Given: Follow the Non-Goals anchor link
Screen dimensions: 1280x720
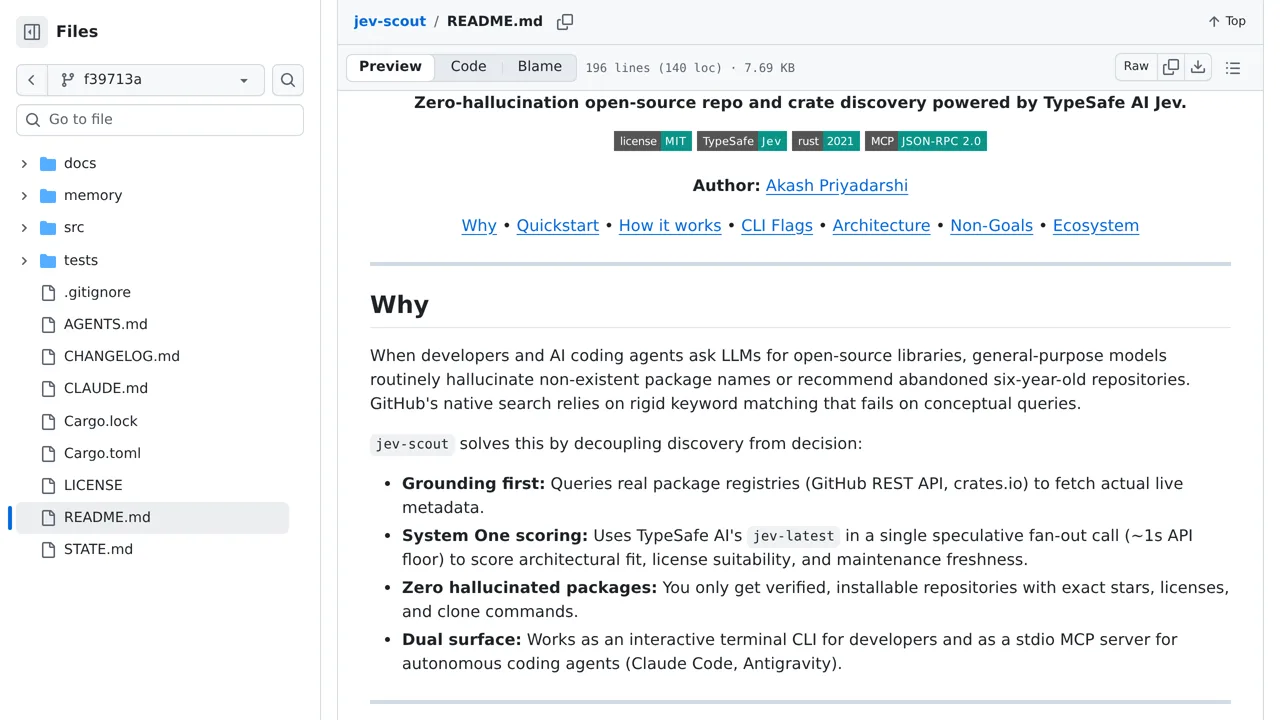Looking at the screenshot, I should [x=992, y=225].
